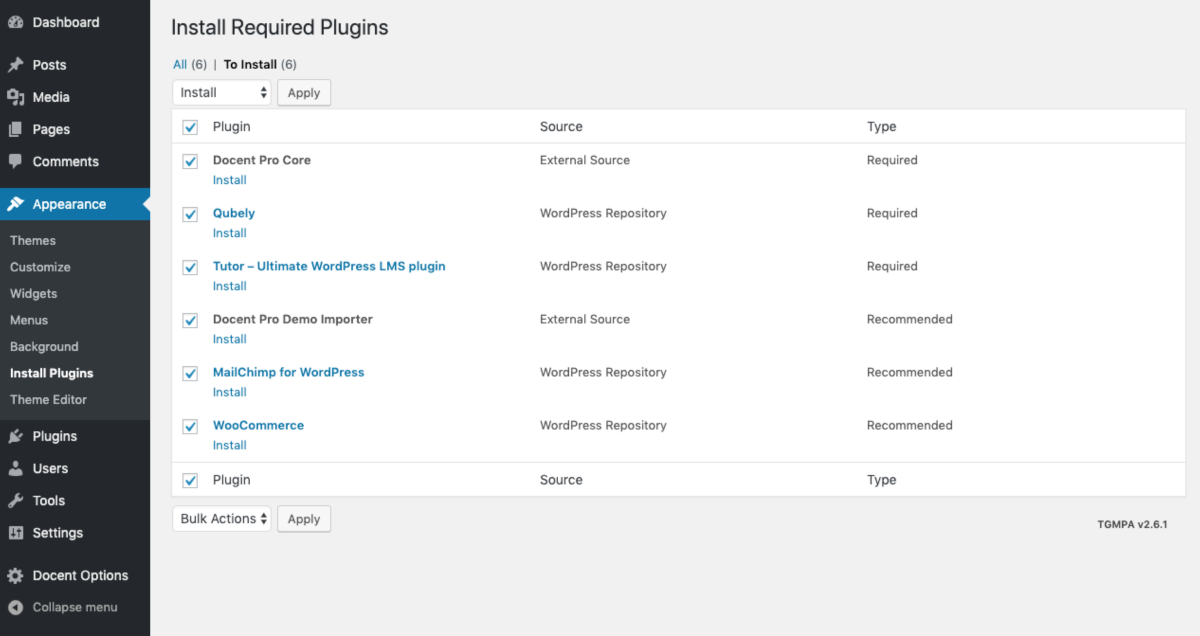Click the Dashboard gauge icon

click(16, 22)
